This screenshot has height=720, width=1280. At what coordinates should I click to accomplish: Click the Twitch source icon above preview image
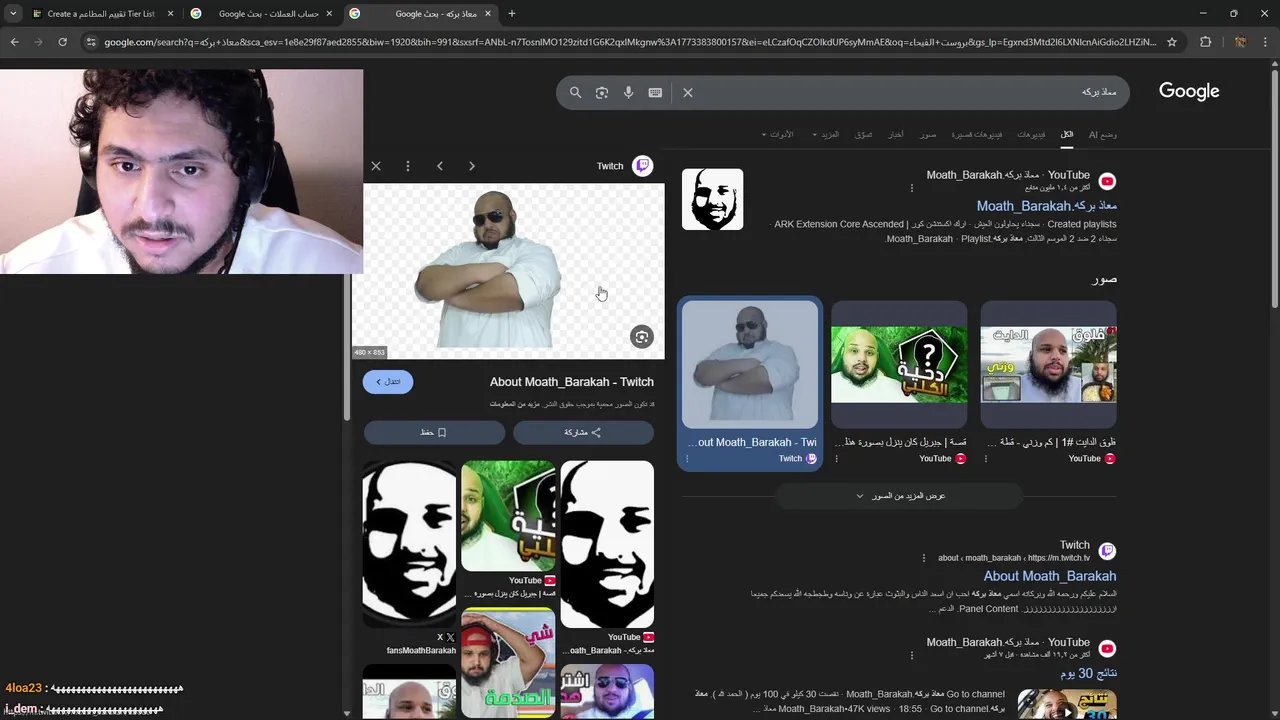pos(643,166)
